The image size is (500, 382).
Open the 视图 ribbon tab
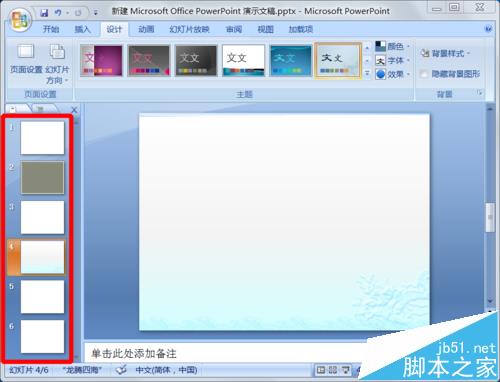tap(265, 29)
